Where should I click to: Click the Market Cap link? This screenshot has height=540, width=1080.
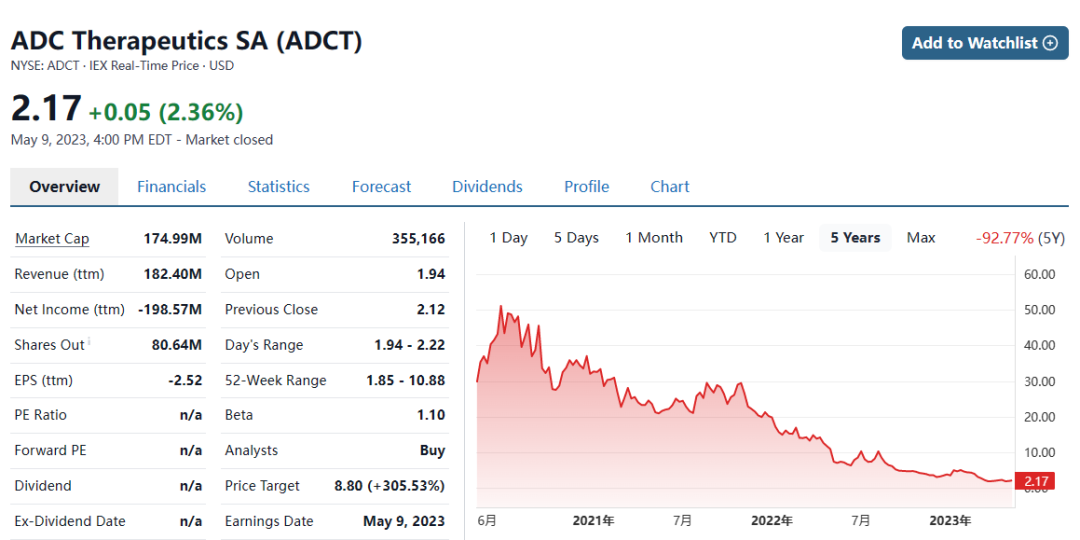(52, 239)
